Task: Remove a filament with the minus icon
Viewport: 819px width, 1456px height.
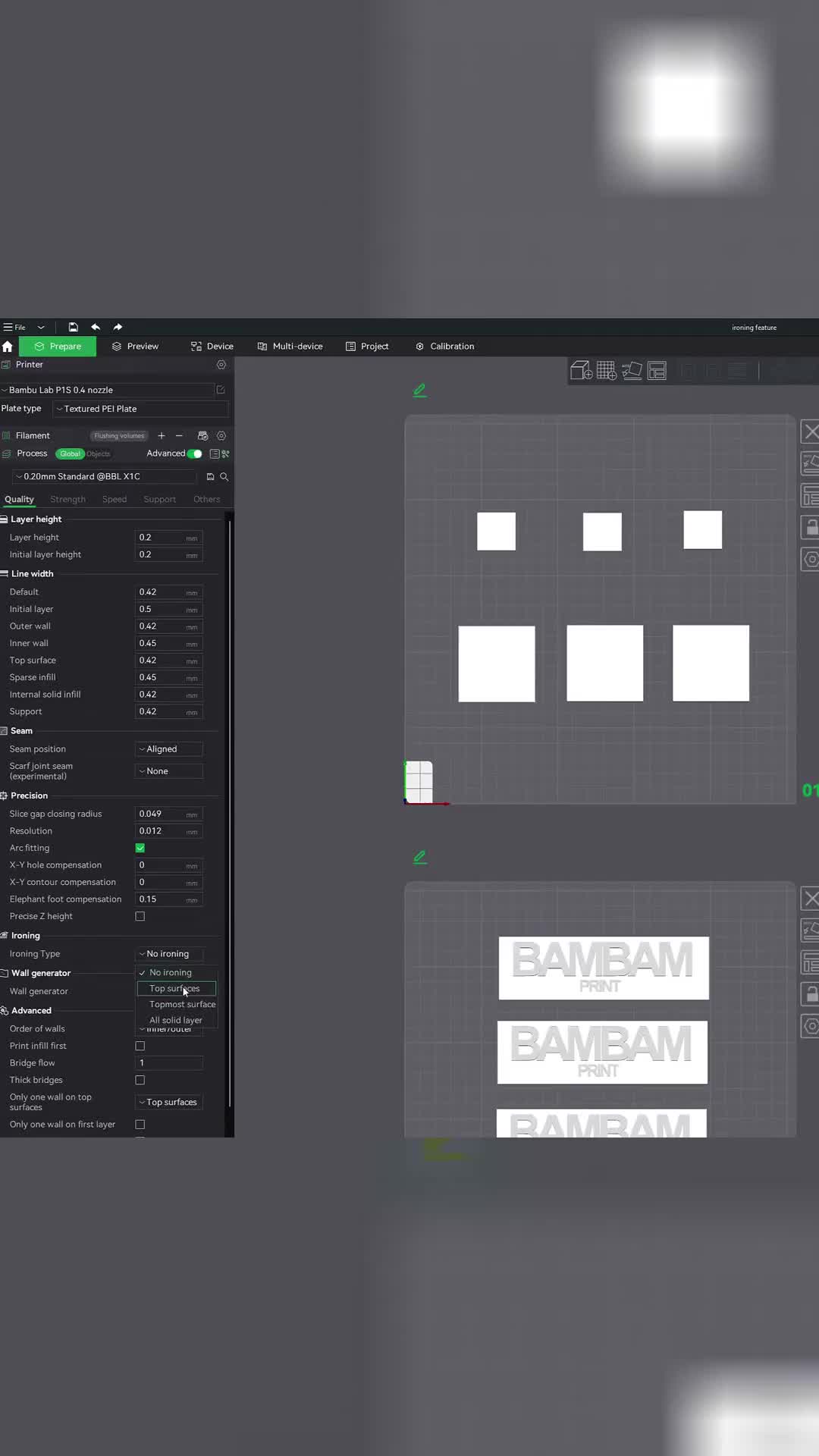Action: click(x=179, y=435)
